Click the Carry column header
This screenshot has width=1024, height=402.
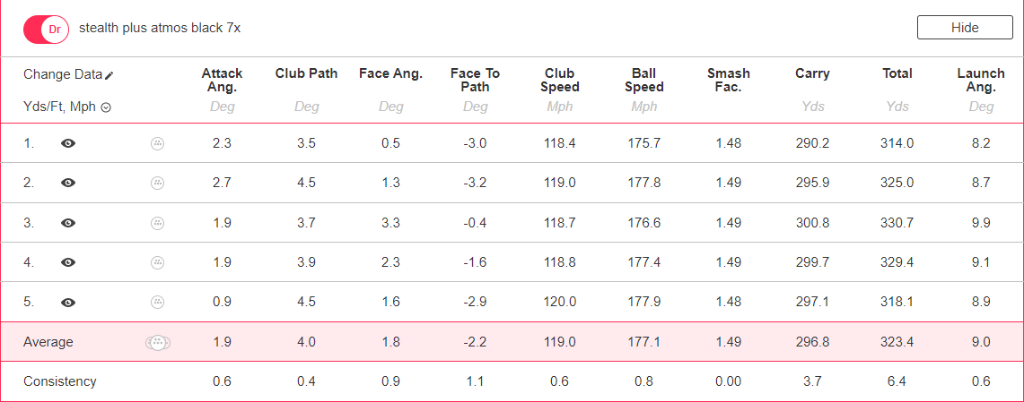click(x=812, y=74)
